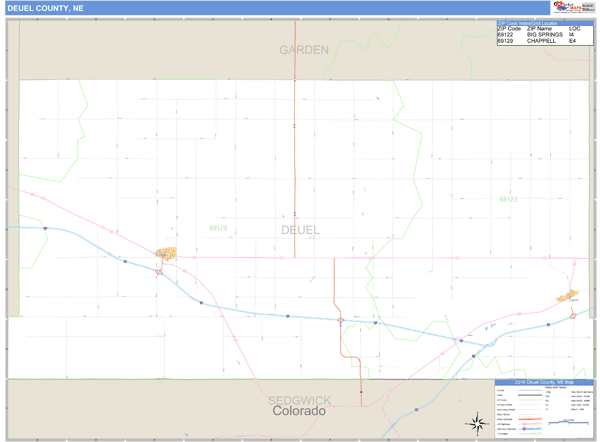The image size is (600, 442).
Task: Click the LOC column heading
Action: point(574,28)
